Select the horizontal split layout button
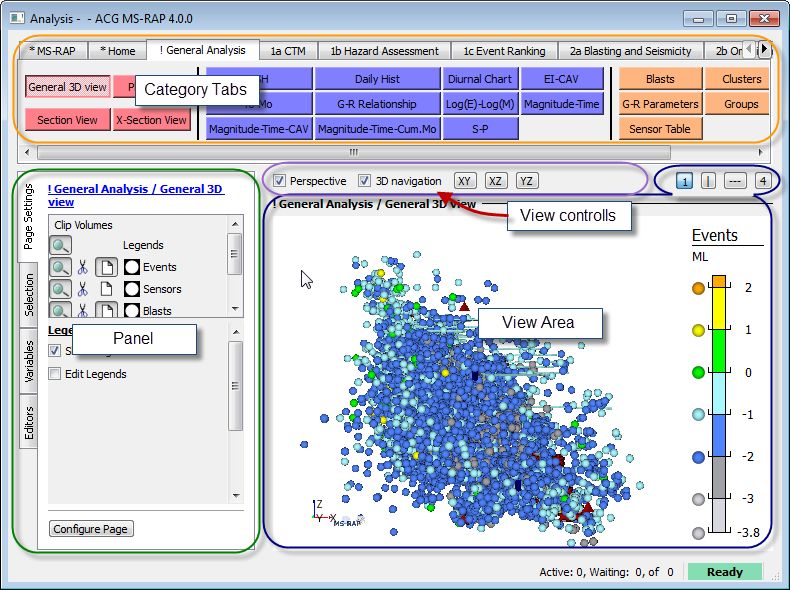 click(735, 180)
